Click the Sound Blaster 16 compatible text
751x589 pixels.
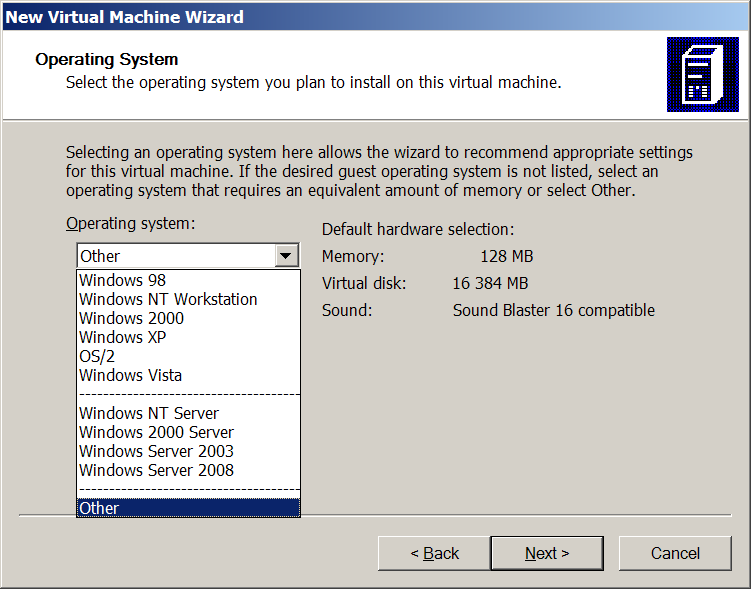click(553, 310)
